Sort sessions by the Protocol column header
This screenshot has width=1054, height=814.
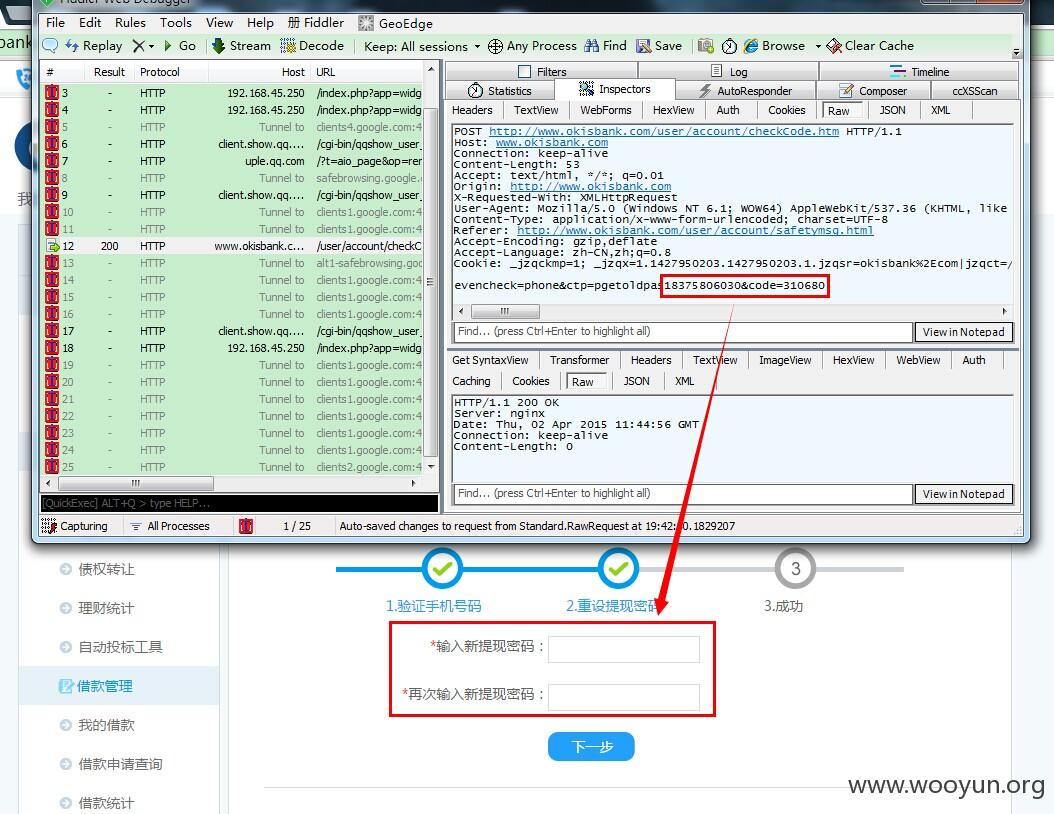coord(159,72)
